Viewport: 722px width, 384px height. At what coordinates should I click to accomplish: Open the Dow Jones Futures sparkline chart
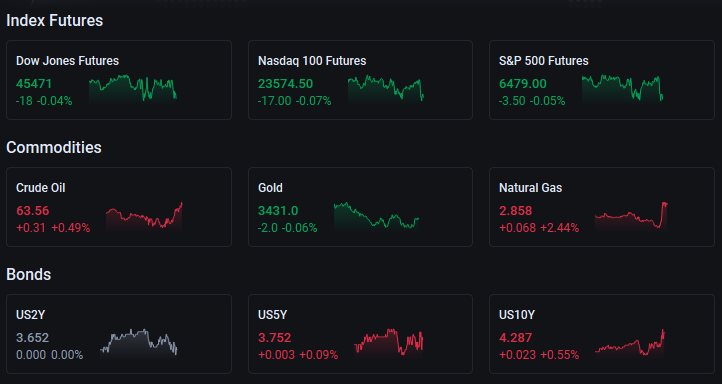tap(133, 88)
